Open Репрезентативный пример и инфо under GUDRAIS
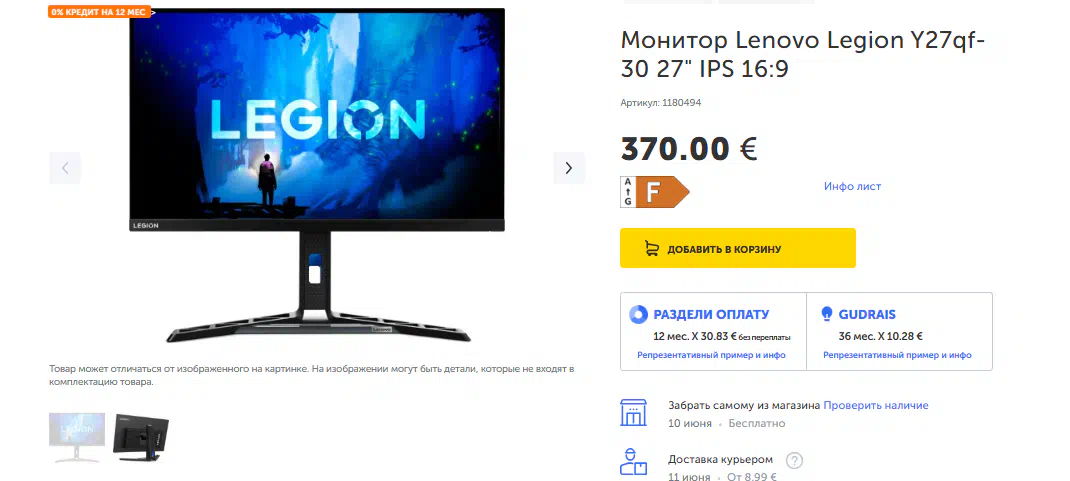The image size is (1070, 481). point(897,355)
